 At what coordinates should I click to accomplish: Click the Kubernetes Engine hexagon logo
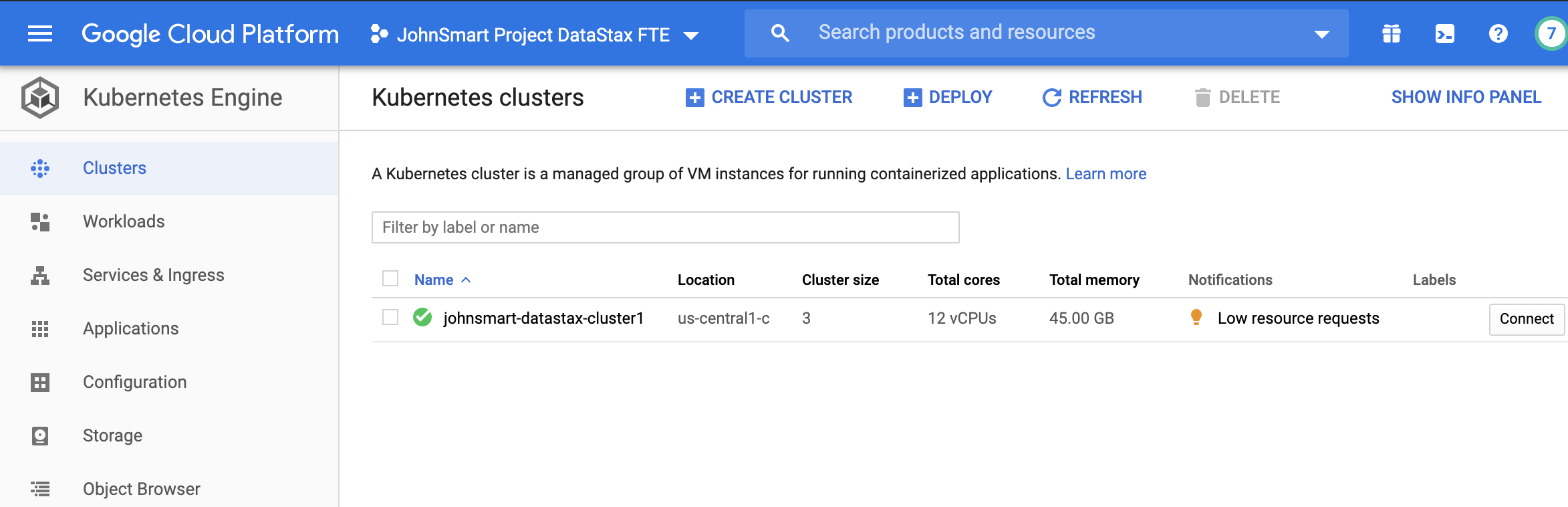pos(40,98)
